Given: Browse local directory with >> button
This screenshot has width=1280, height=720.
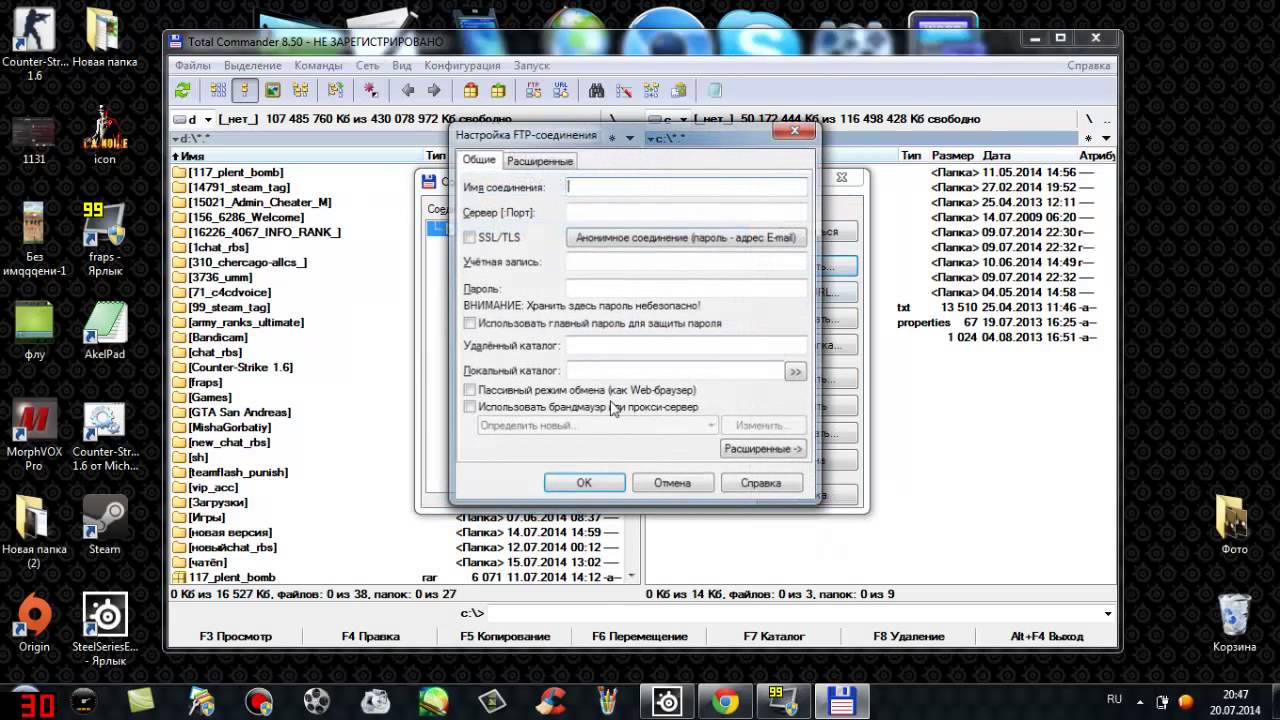Looking at the screenshot, I should click(795, 372).
